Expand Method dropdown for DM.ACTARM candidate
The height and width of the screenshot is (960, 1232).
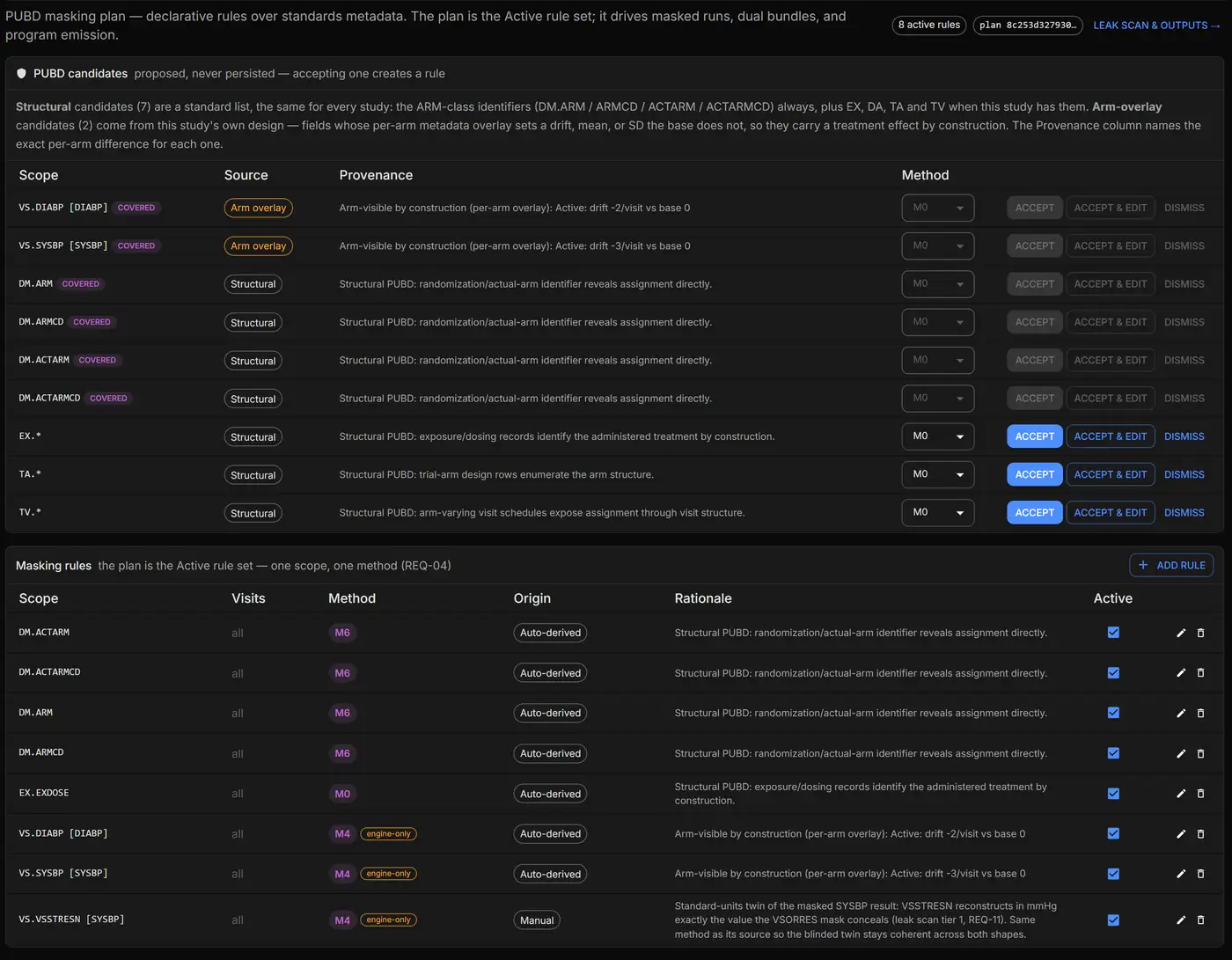pos(937,360)
